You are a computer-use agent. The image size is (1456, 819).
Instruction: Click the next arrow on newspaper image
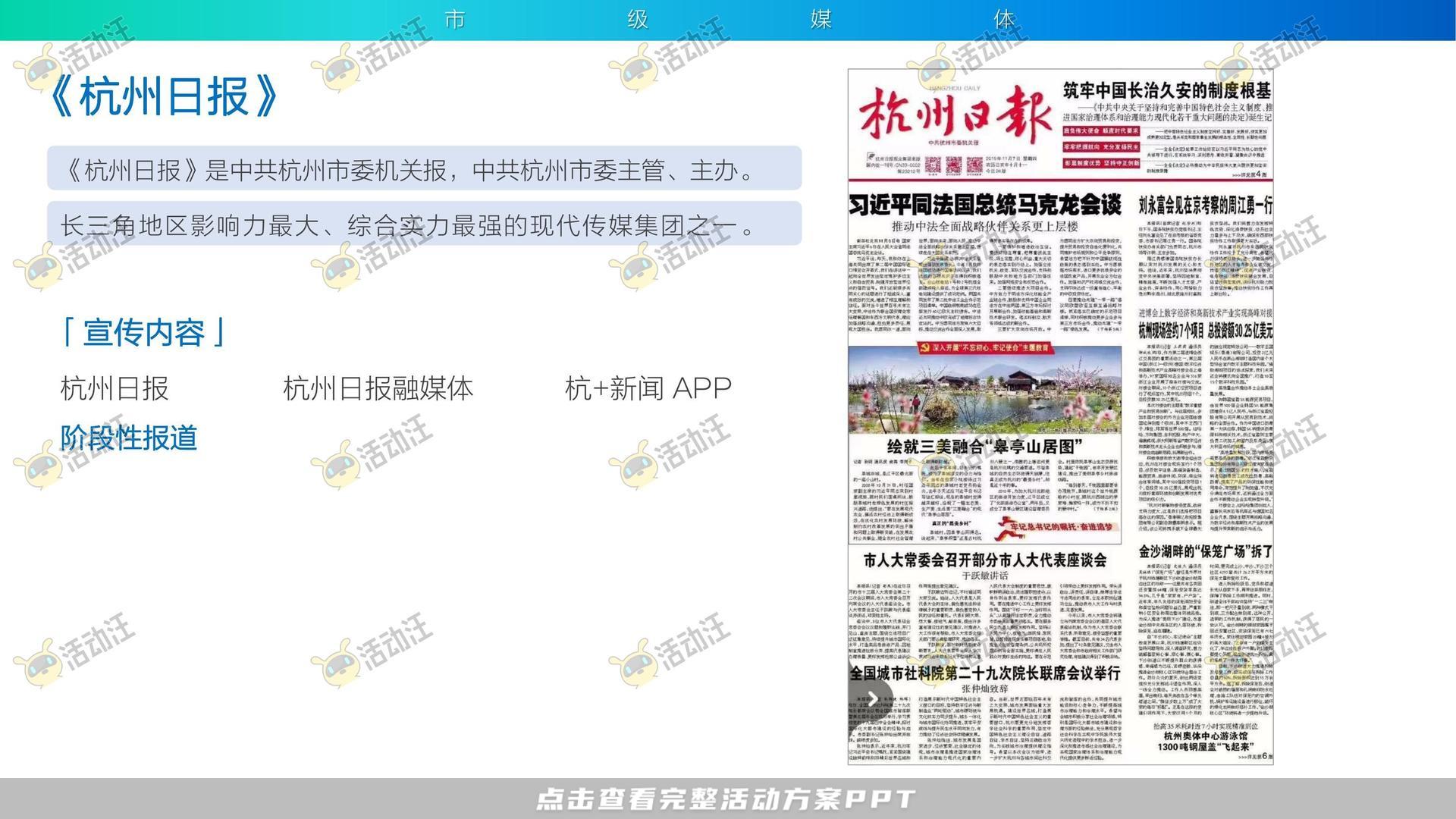click(x=872, y=698)
